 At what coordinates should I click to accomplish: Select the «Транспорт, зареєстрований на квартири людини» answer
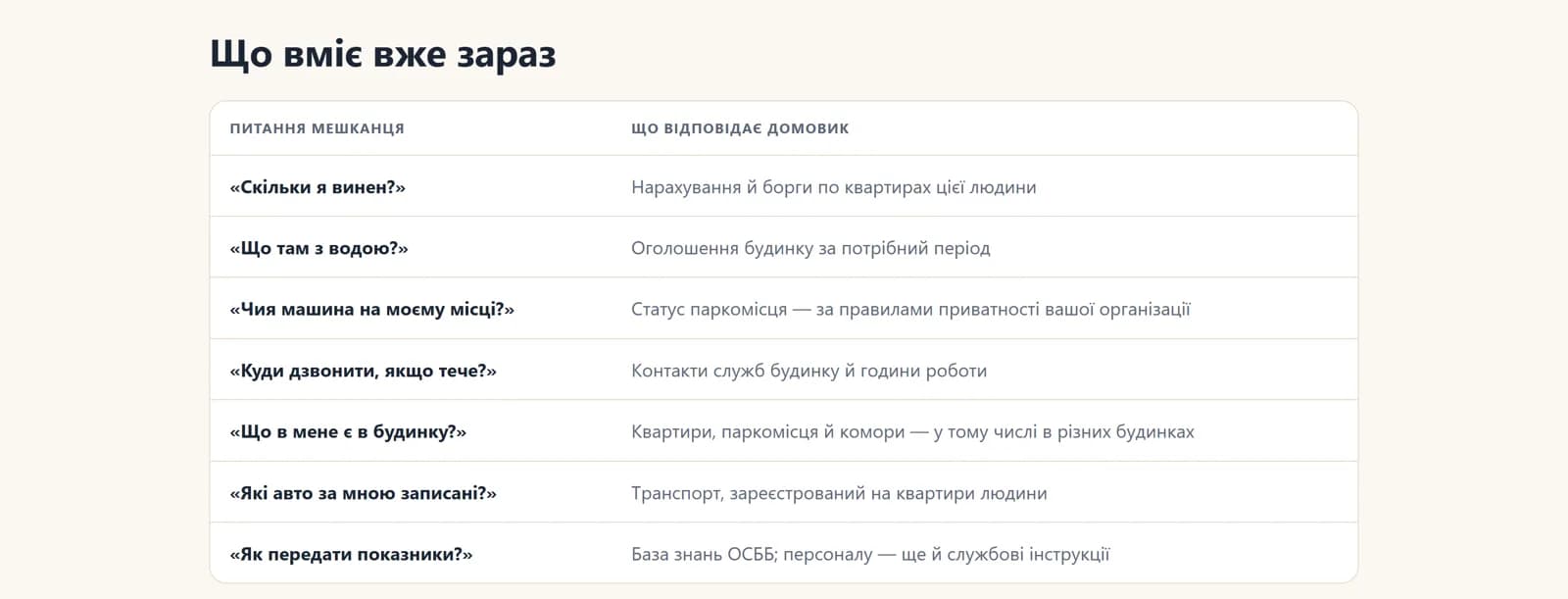(839, 493)
